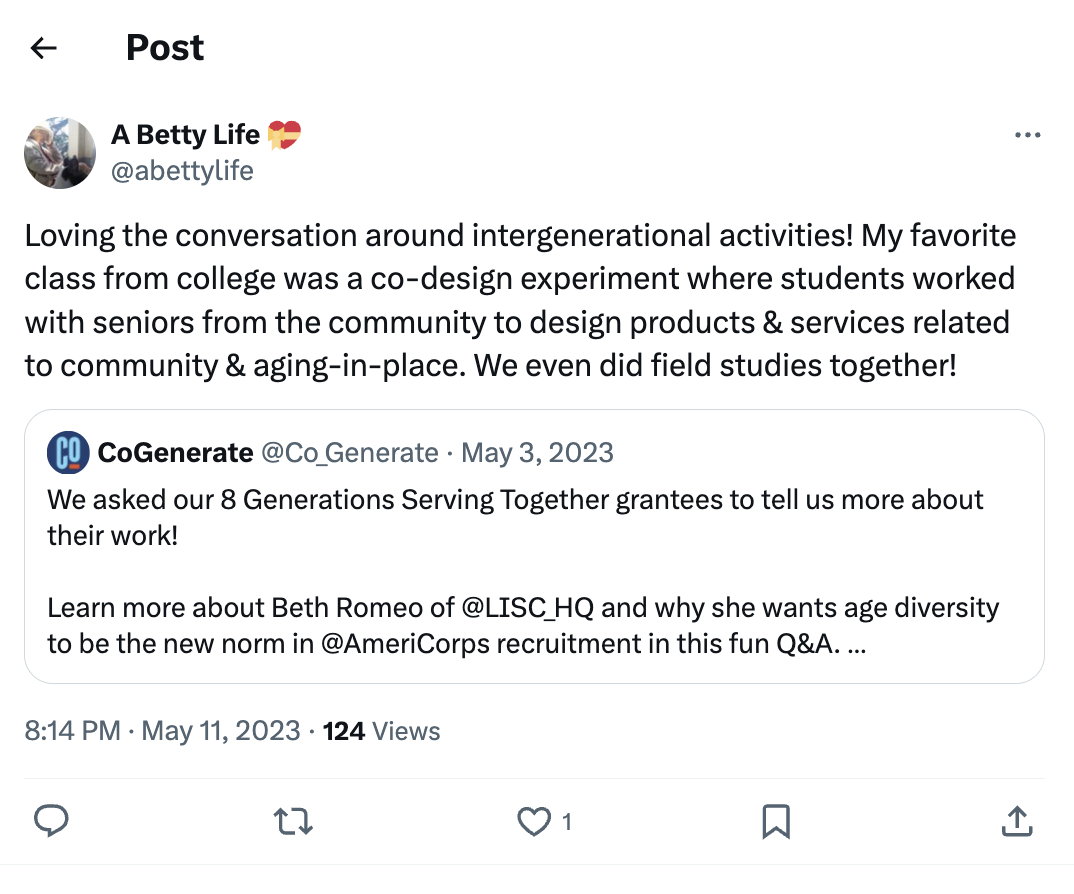Click the @Co_Generate handle
Viewport: 1074px width, 894px height.
[349, 453]
